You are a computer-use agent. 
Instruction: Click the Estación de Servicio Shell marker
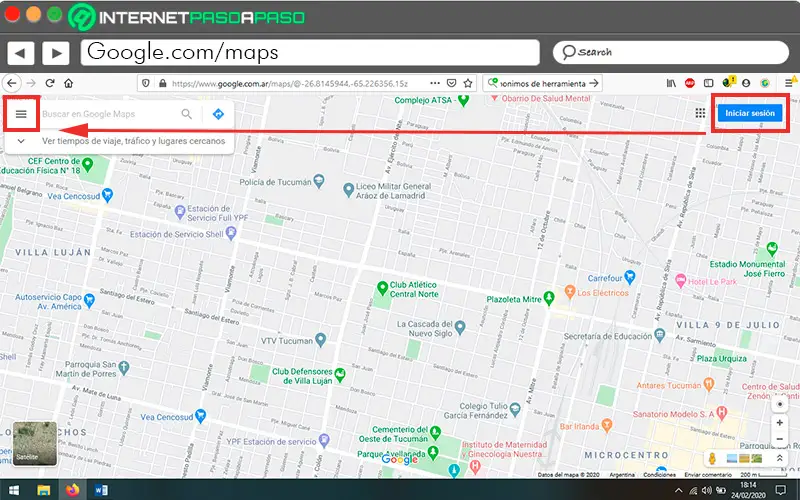tap(231, 233)
